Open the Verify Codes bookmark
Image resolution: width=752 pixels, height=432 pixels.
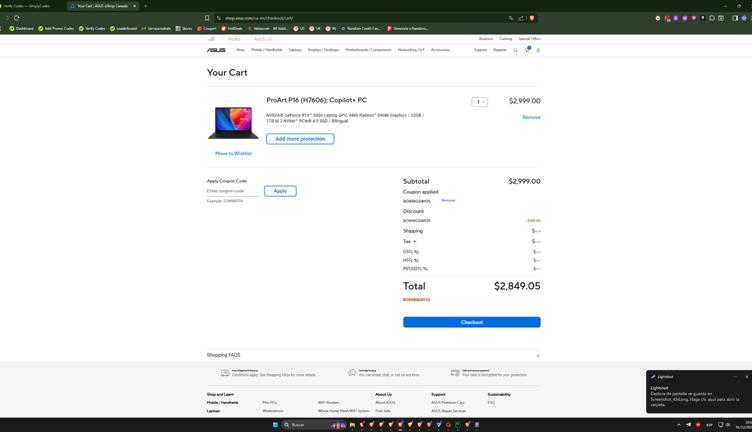click(92, 28)
